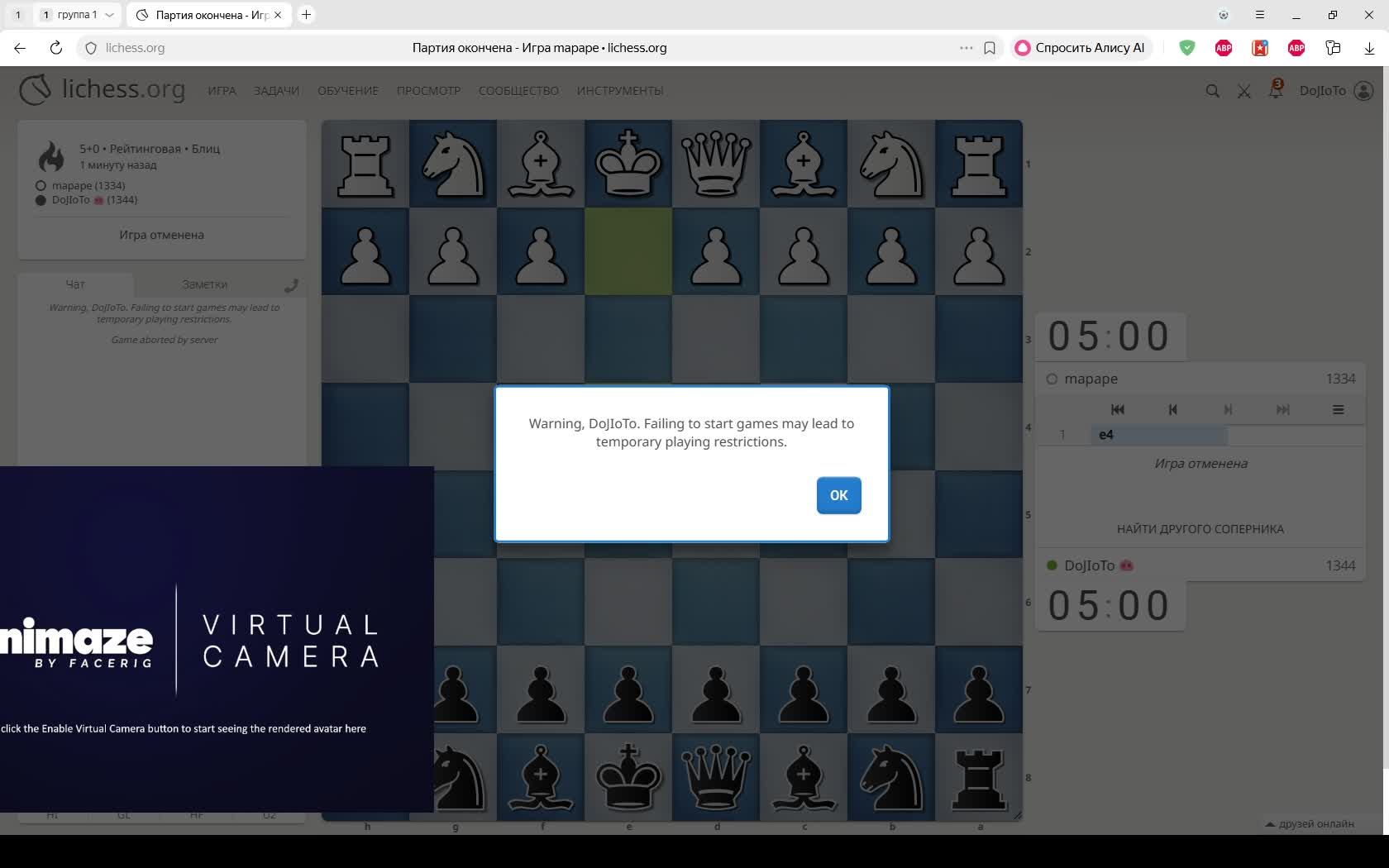Screen dimensions: 1389x868
Task: Open the move list hamburger menu
Action: pyautogui.click(x=1339, y=410)
